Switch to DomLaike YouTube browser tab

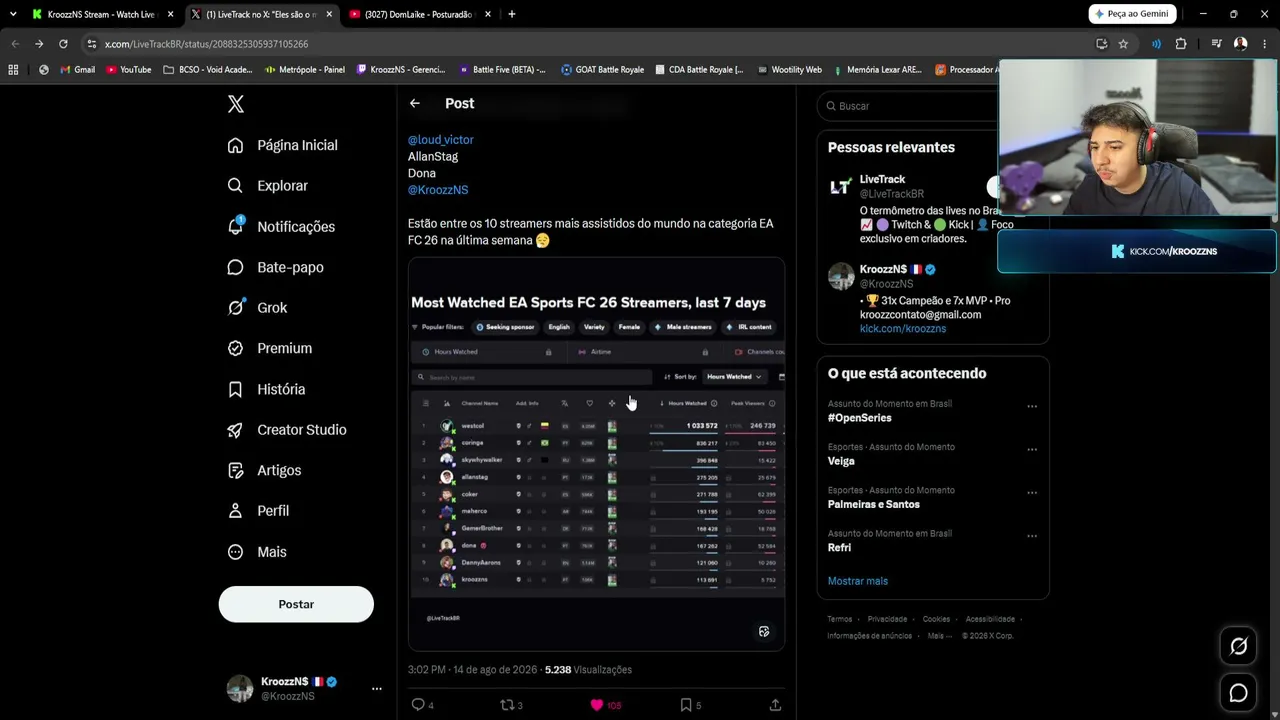[x=418, y=14]
